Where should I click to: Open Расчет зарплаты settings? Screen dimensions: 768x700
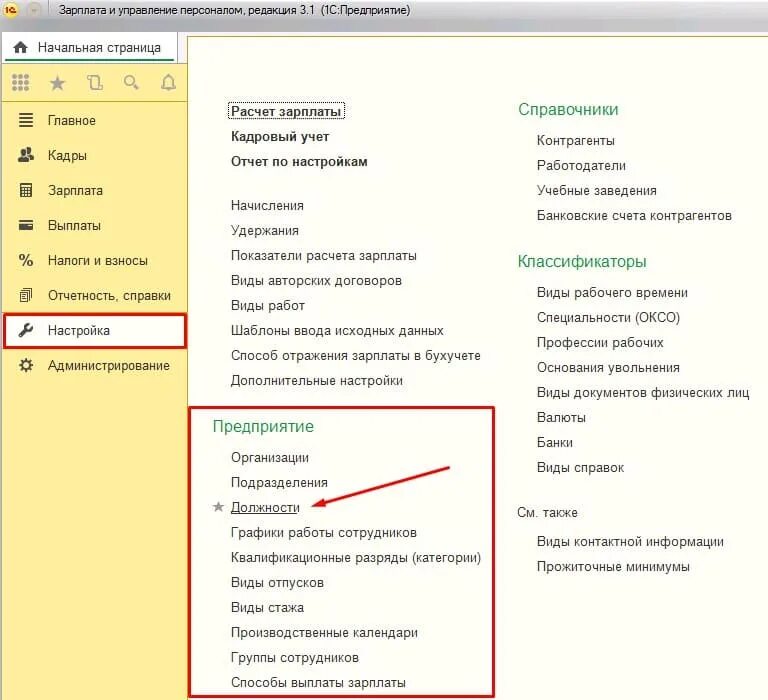coord(286,111)
